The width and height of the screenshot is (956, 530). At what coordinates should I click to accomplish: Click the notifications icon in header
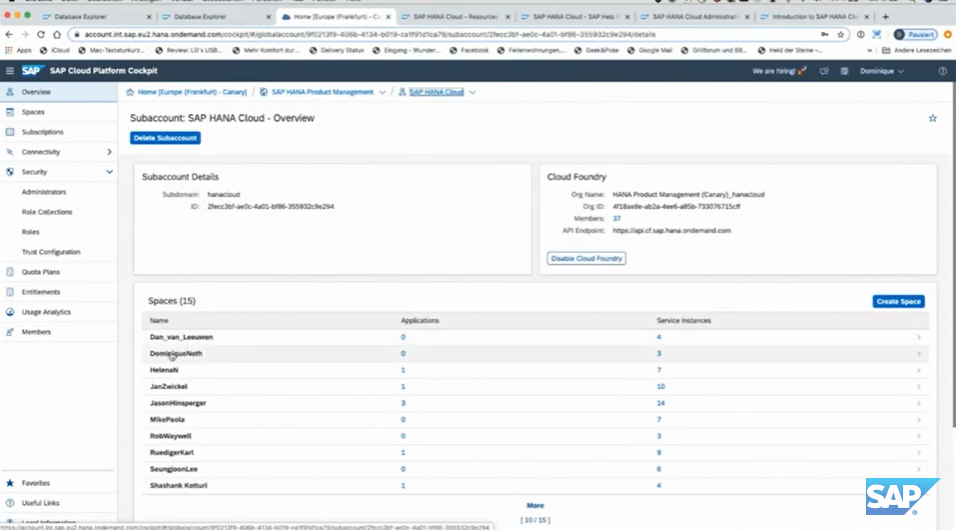pos(844,71)
